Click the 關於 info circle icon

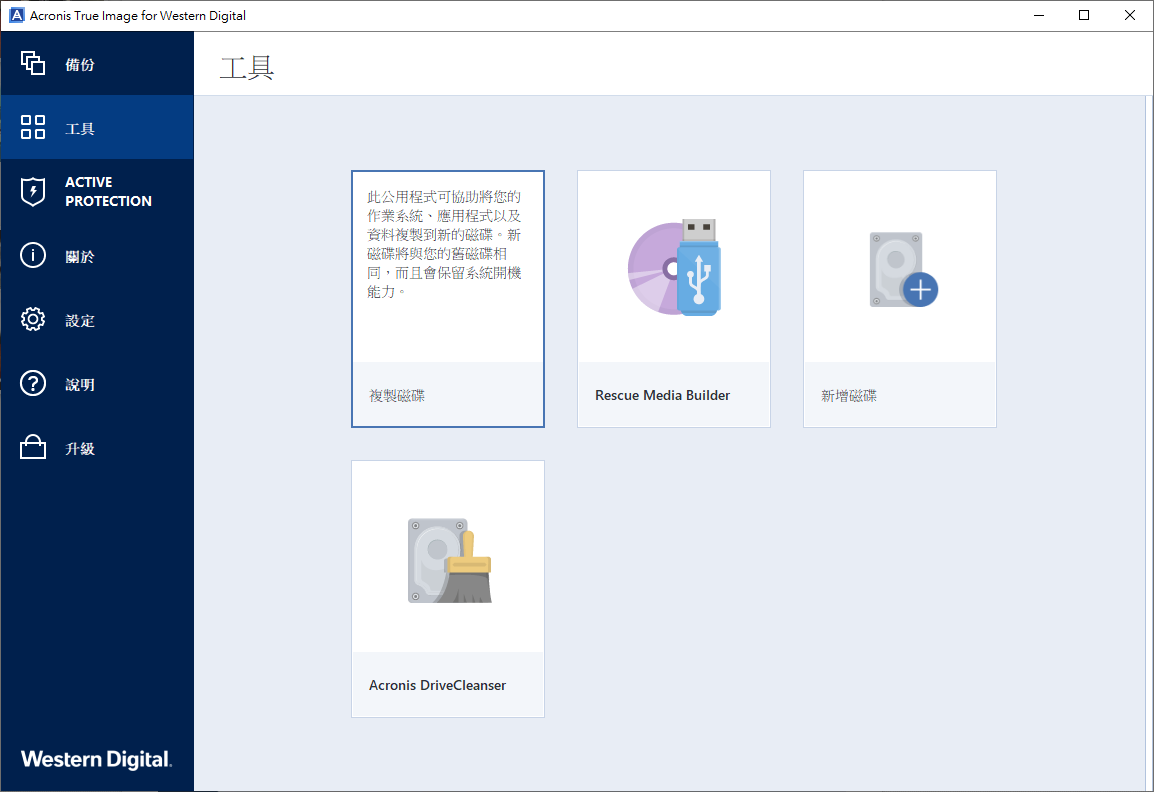click(32, 255)
